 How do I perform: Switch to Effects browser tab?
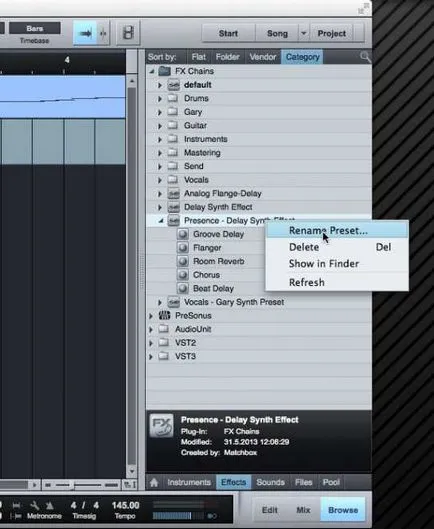tap(233, 482)
